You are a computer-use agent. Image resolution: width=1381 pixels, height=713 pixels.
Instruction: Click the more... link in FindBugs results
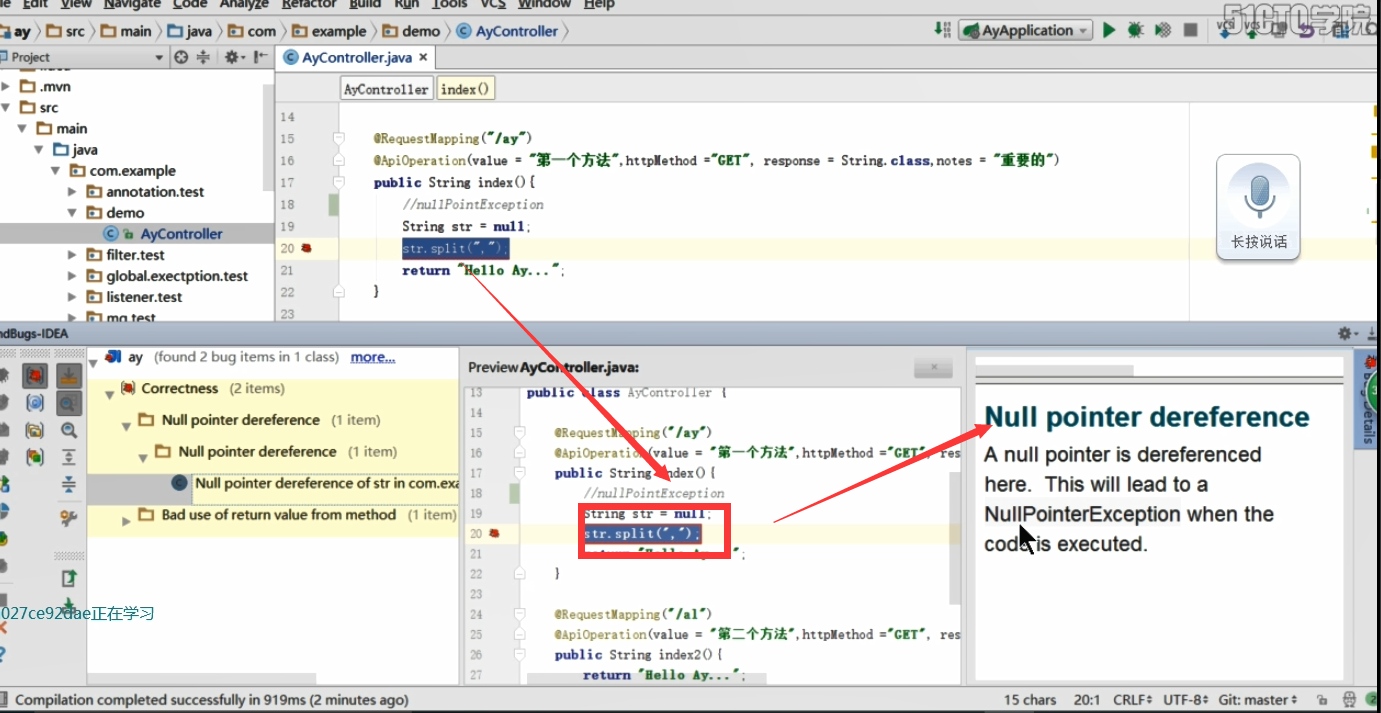tap(373, 357)
